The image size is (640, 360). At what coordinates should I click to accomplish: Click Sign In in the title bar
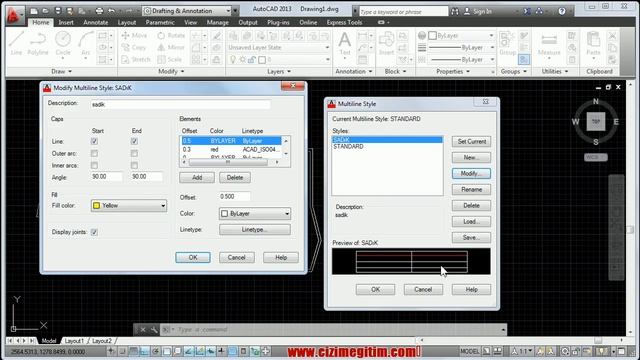click(478, 11)
